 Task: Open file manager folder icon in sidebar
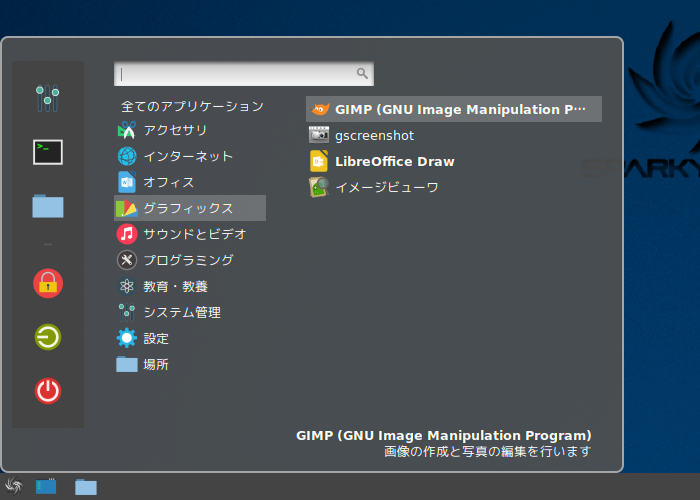coord(48,206)
